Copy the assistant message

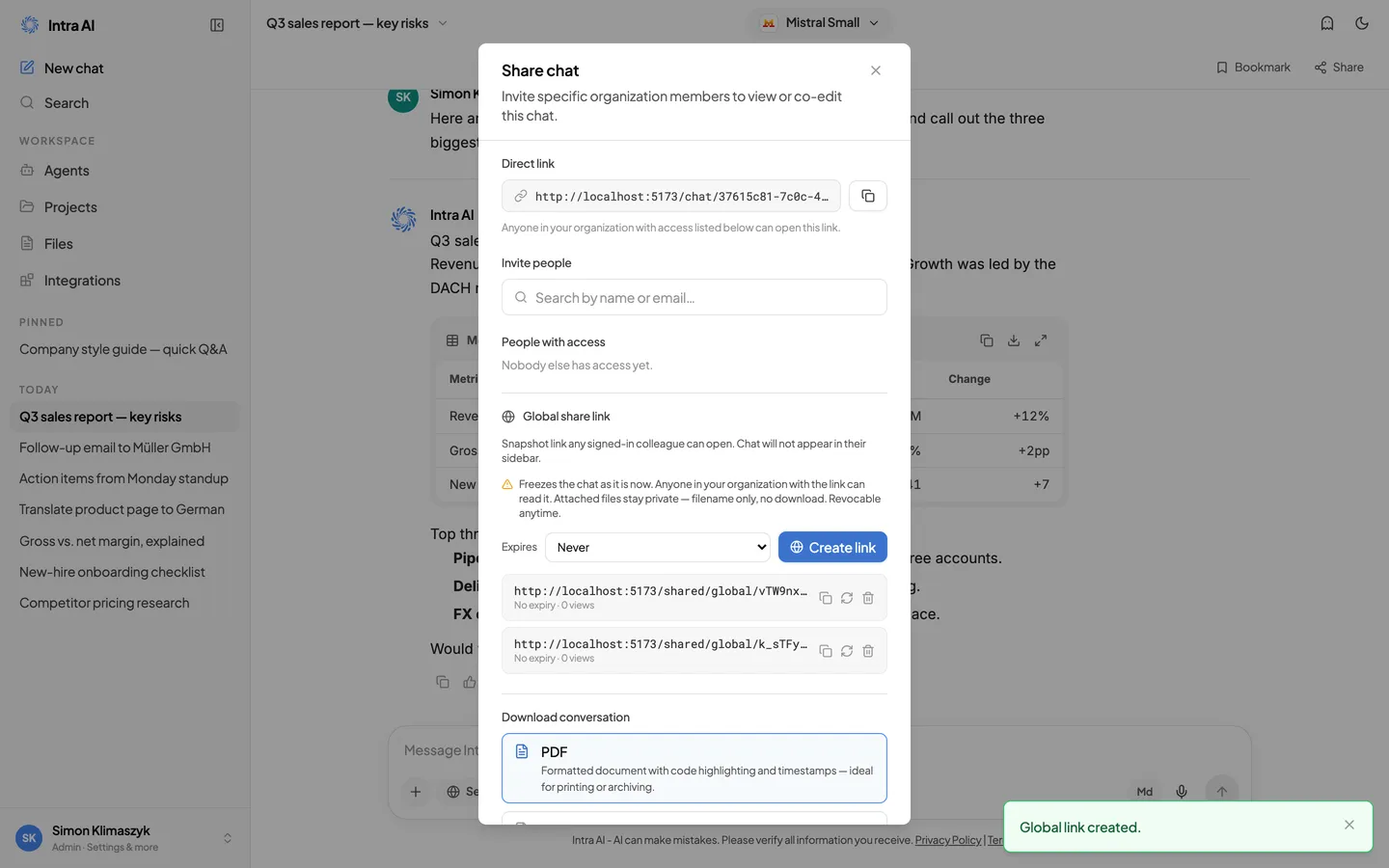click(443, 682)
